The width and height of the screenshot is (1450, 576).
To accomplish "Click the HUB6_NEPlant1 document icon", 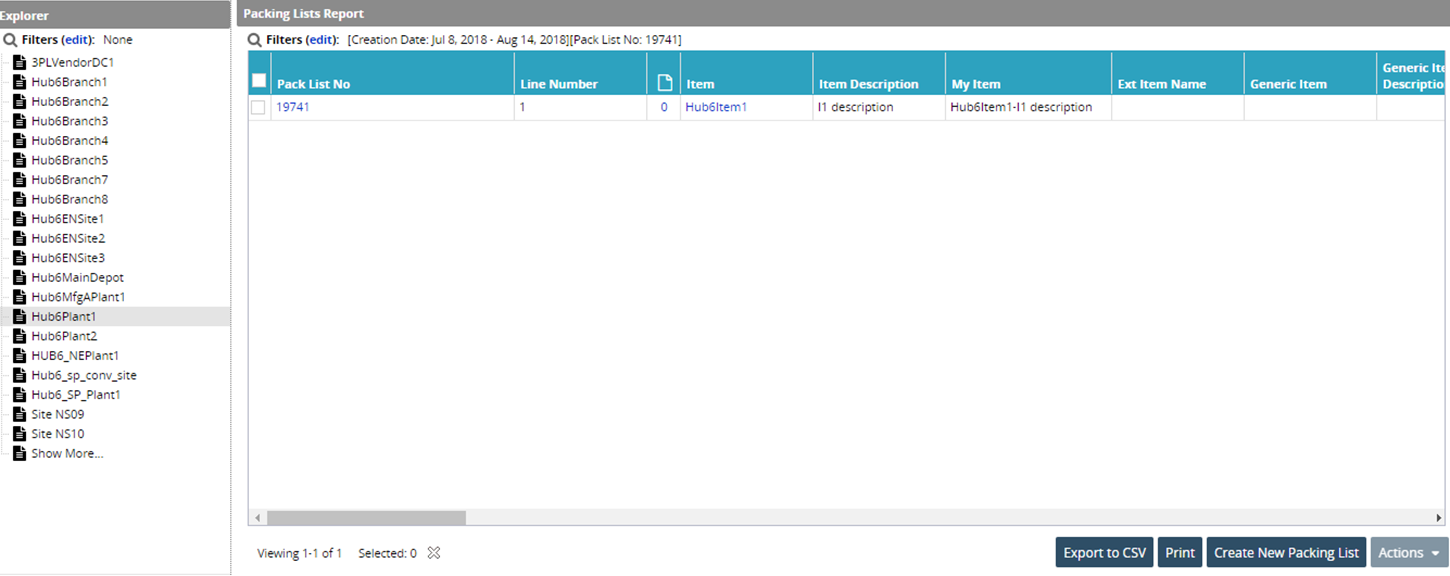I will (x=19, y=356).
